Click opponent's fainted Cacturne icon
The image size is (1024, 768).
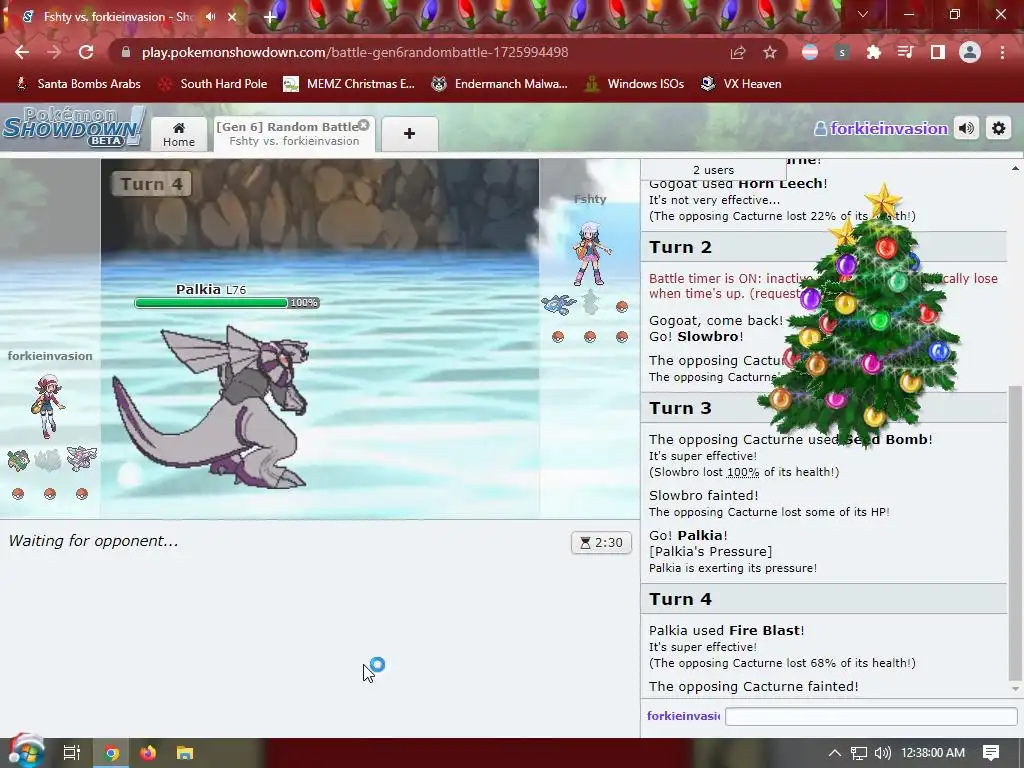click(x=590, y=302)
